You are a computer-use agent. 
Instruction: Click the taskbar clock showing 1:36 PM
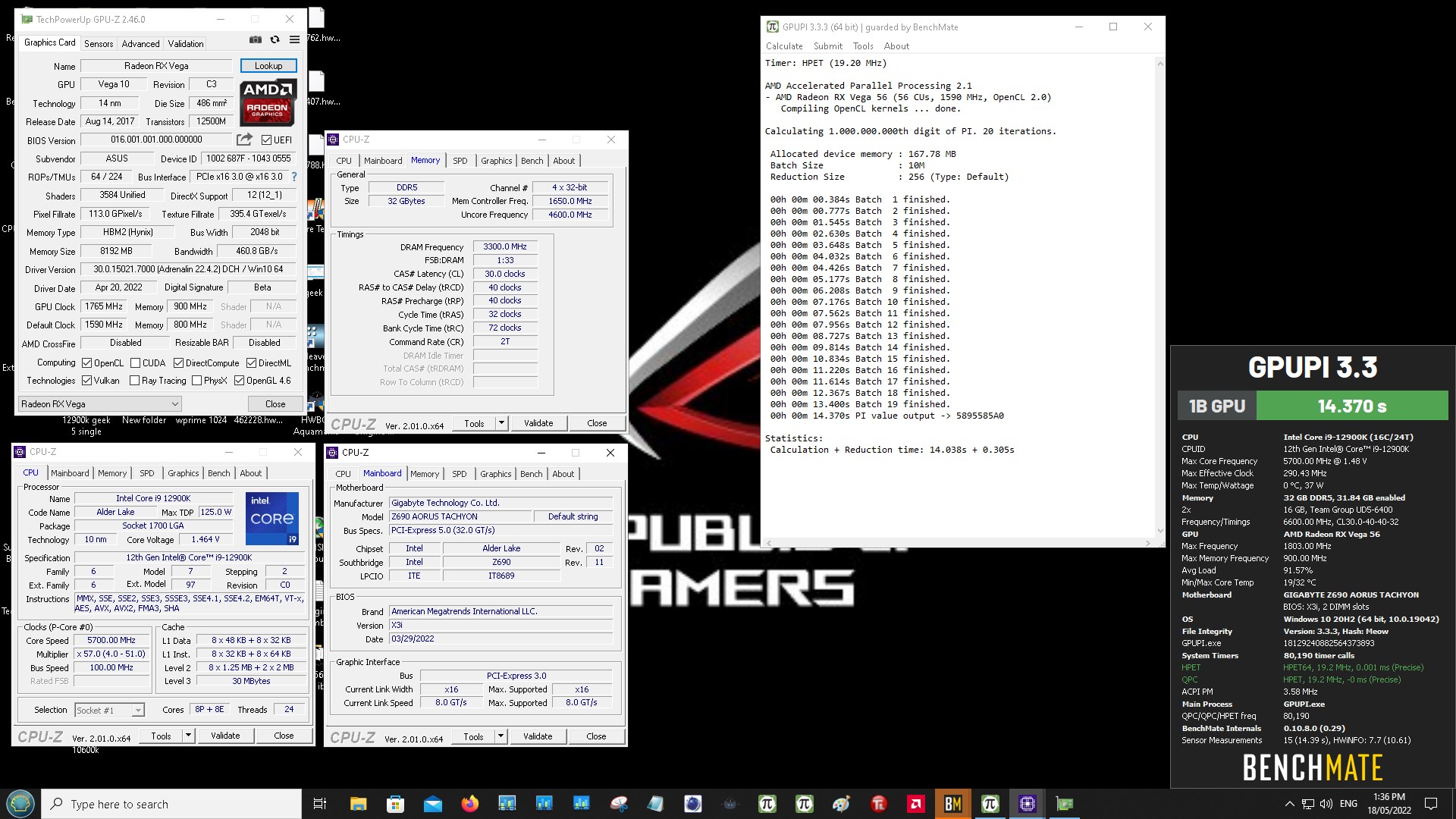1389,804
